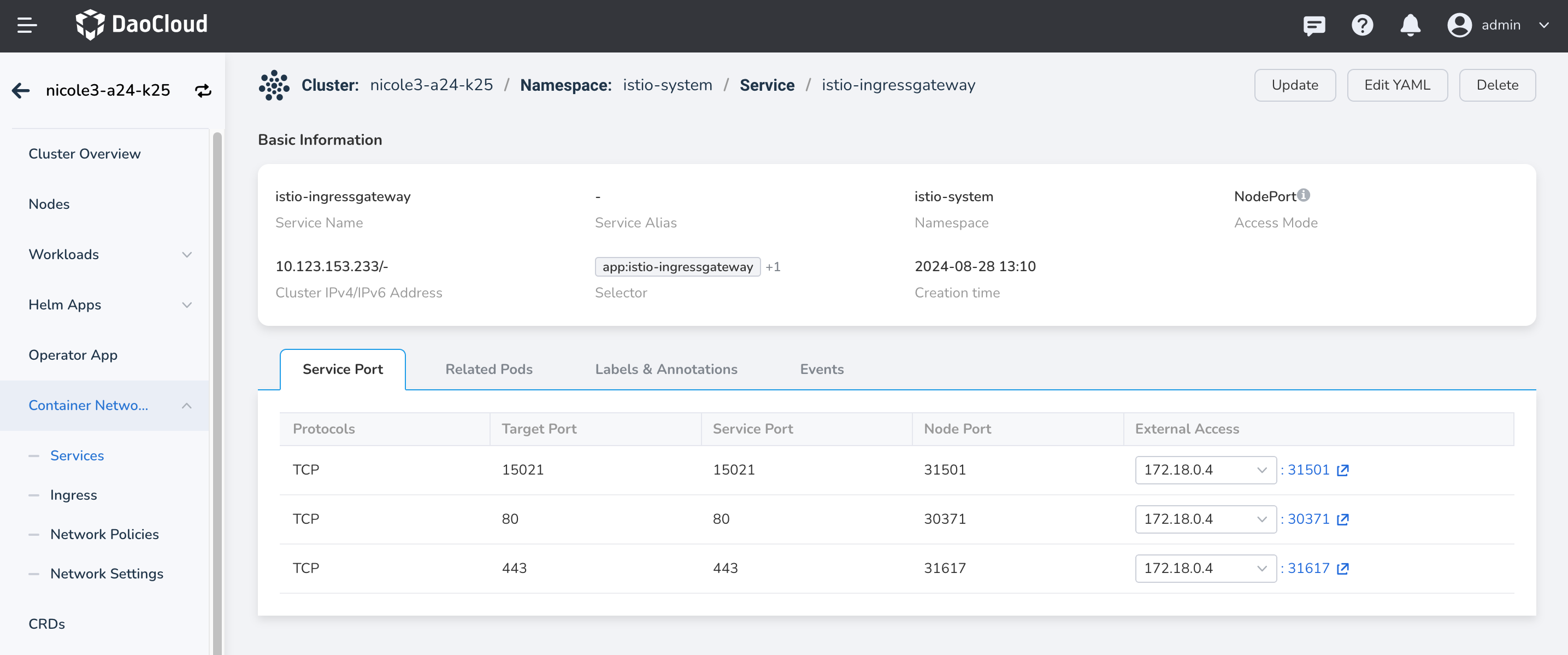Screen dimensions: 1568x655
Task: Select Network Policies in the sidebar
Action: click(x=104, y=534)
